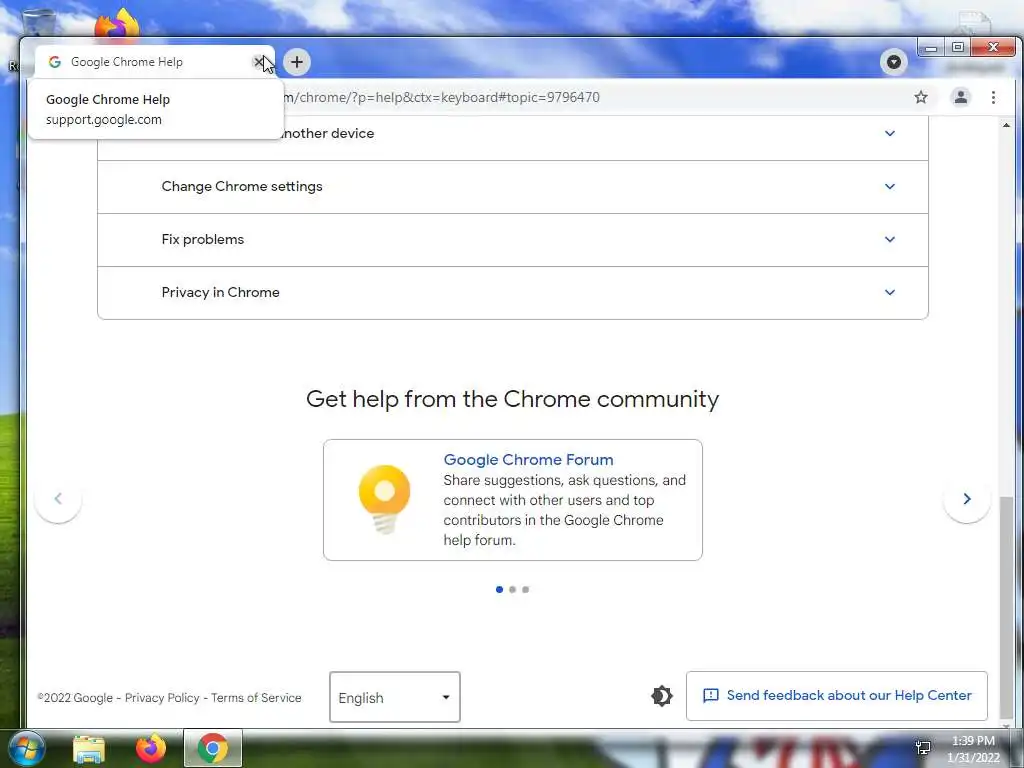Bookmark this page with the star icon
1024x768 pixels.
coord(921,97)
